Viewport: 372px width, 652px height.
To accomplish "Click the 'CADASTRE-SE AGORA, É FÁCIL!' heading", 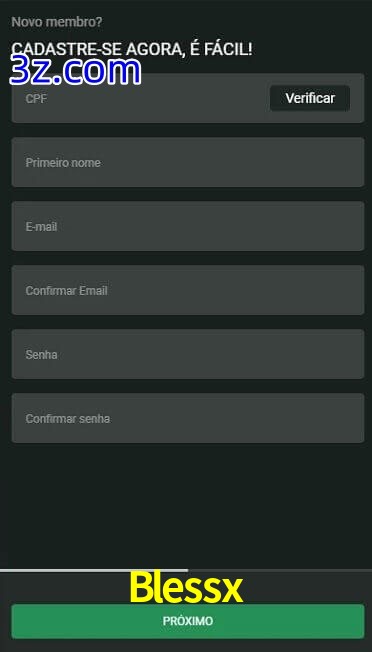I will pos(132,49).
